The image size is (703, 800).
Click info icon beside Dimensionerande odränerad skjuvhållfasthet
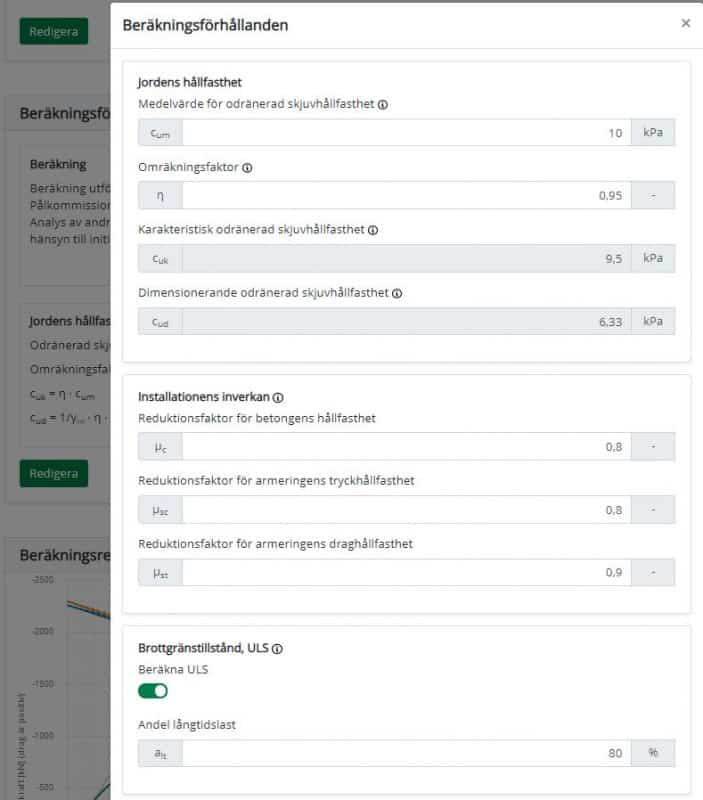(397, 293)
